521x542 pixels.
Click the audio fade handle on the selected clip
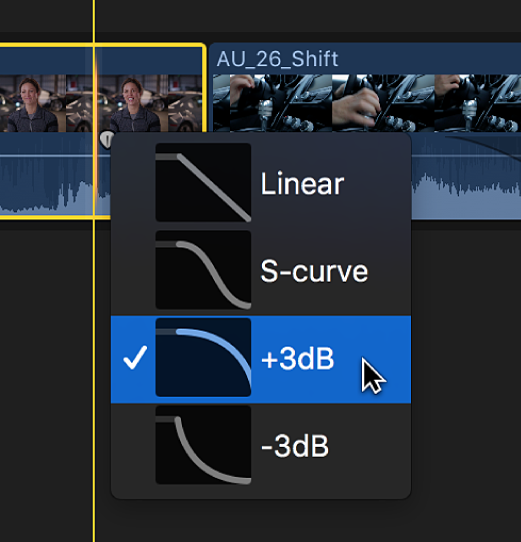[x=106, y=139]
